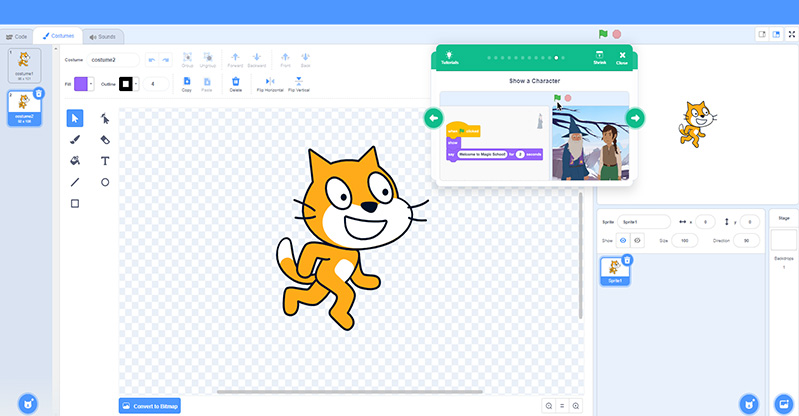Open the Fill color dropdown
Viewport: 799px width, 416px height.
tap(91, 84)
